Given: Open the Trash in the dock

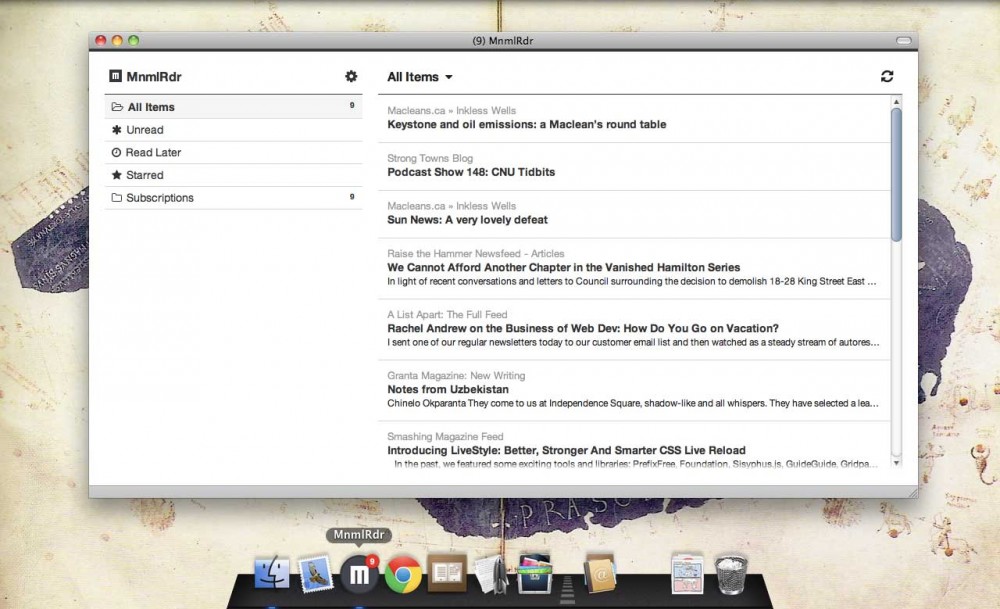Looking at the screenshot, I should (731, 573).
